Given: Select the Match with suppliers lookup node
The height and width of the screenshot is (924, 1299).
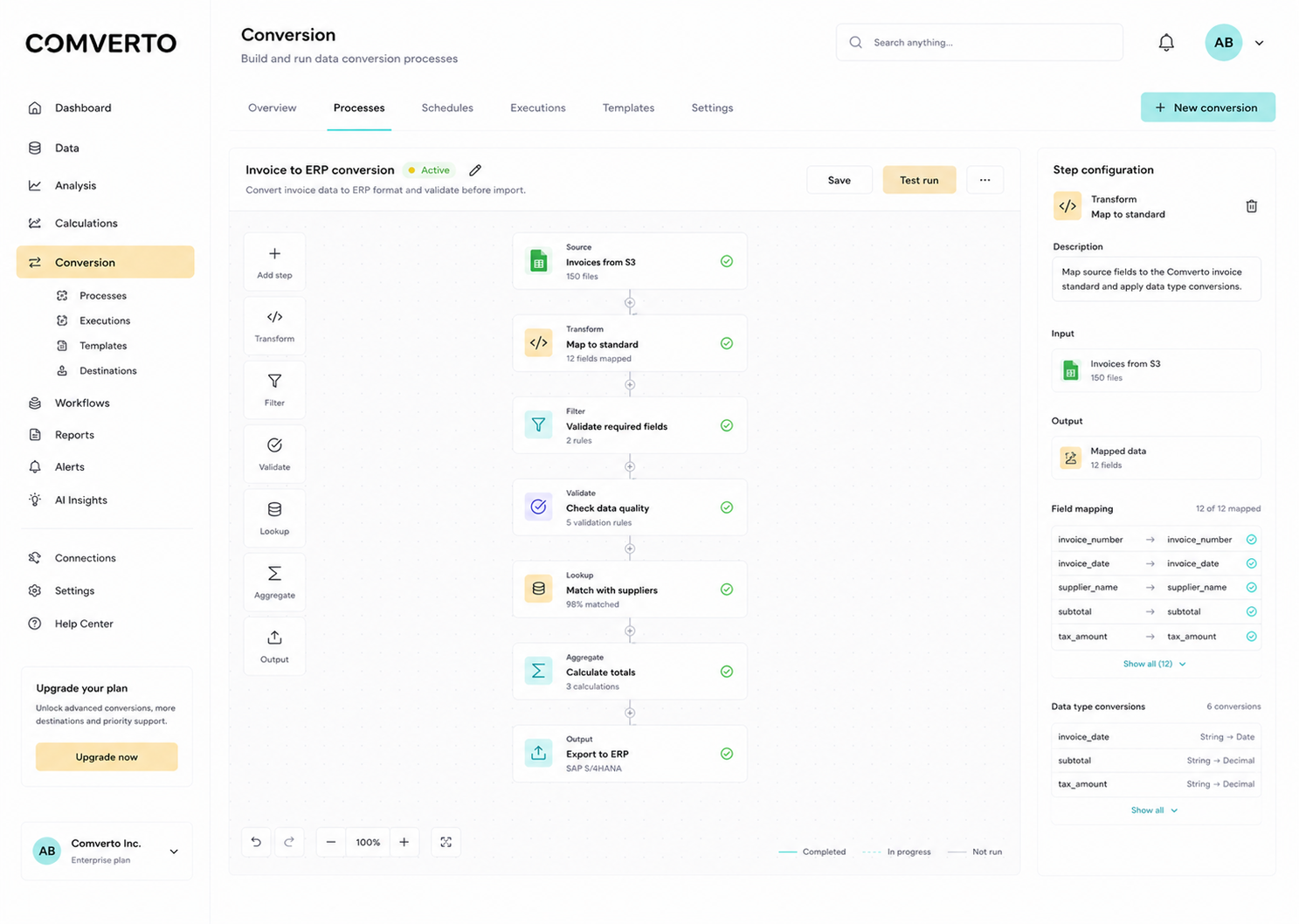Looking at the screenshot, I should (x=630, y=590).
